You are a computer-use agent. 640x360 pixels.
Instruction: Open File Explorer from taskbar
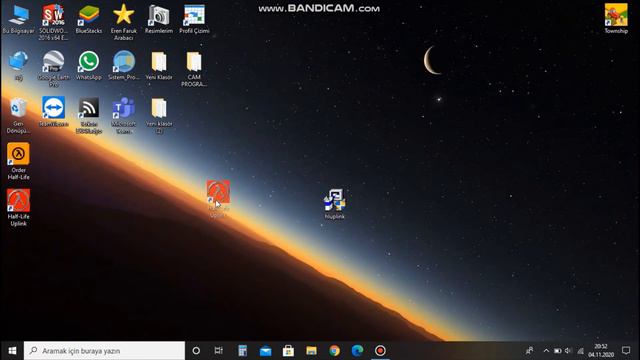(311, 351)
